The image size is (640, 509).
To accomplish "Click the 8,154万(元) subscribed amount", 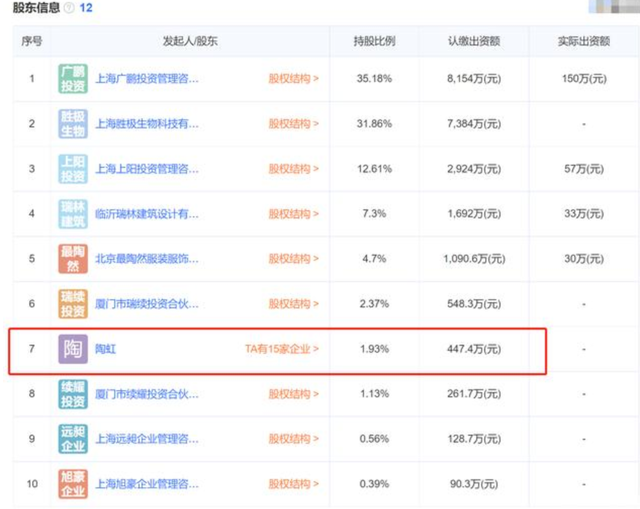I will point(474,78).
